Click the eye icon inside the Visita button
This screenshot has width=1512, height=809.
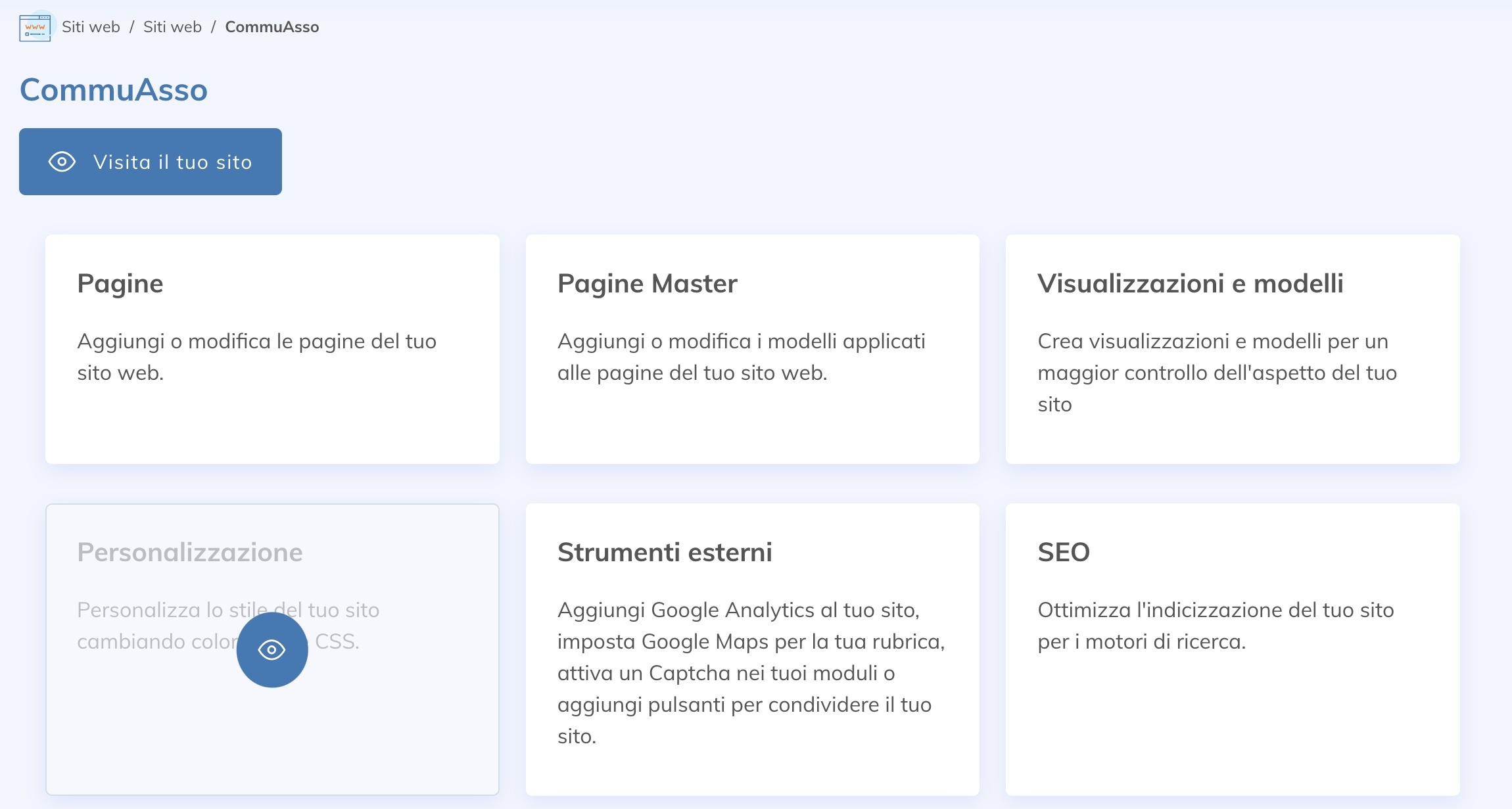click(62, 162)
